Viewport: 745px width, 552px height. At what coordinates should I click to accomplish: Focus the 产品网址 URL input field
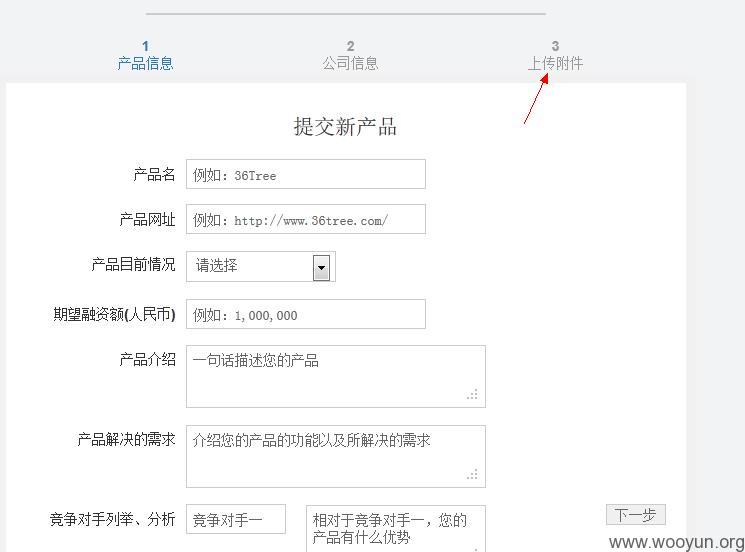306,219
